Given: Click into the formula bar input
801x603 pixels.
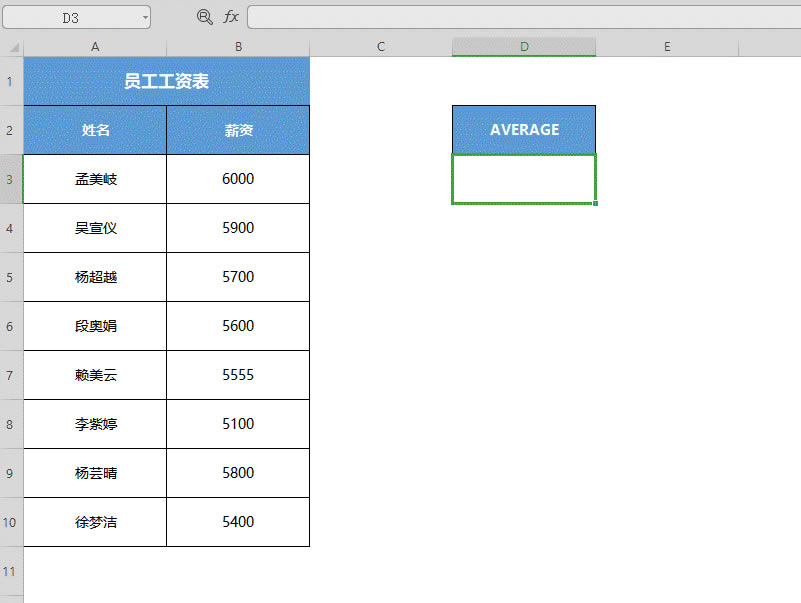Looking at the screenshot, I should pyautogui.click(x=524, y=17).
